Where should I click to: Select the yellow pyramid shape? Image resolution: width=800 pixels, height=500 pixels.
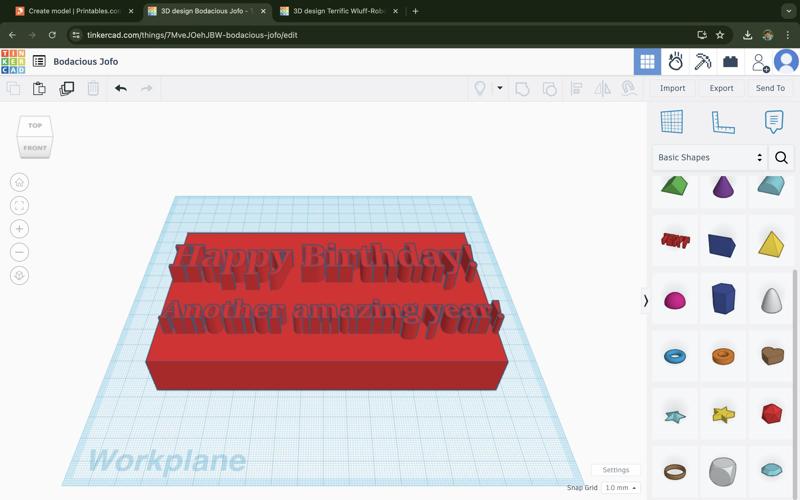(771, 244)
